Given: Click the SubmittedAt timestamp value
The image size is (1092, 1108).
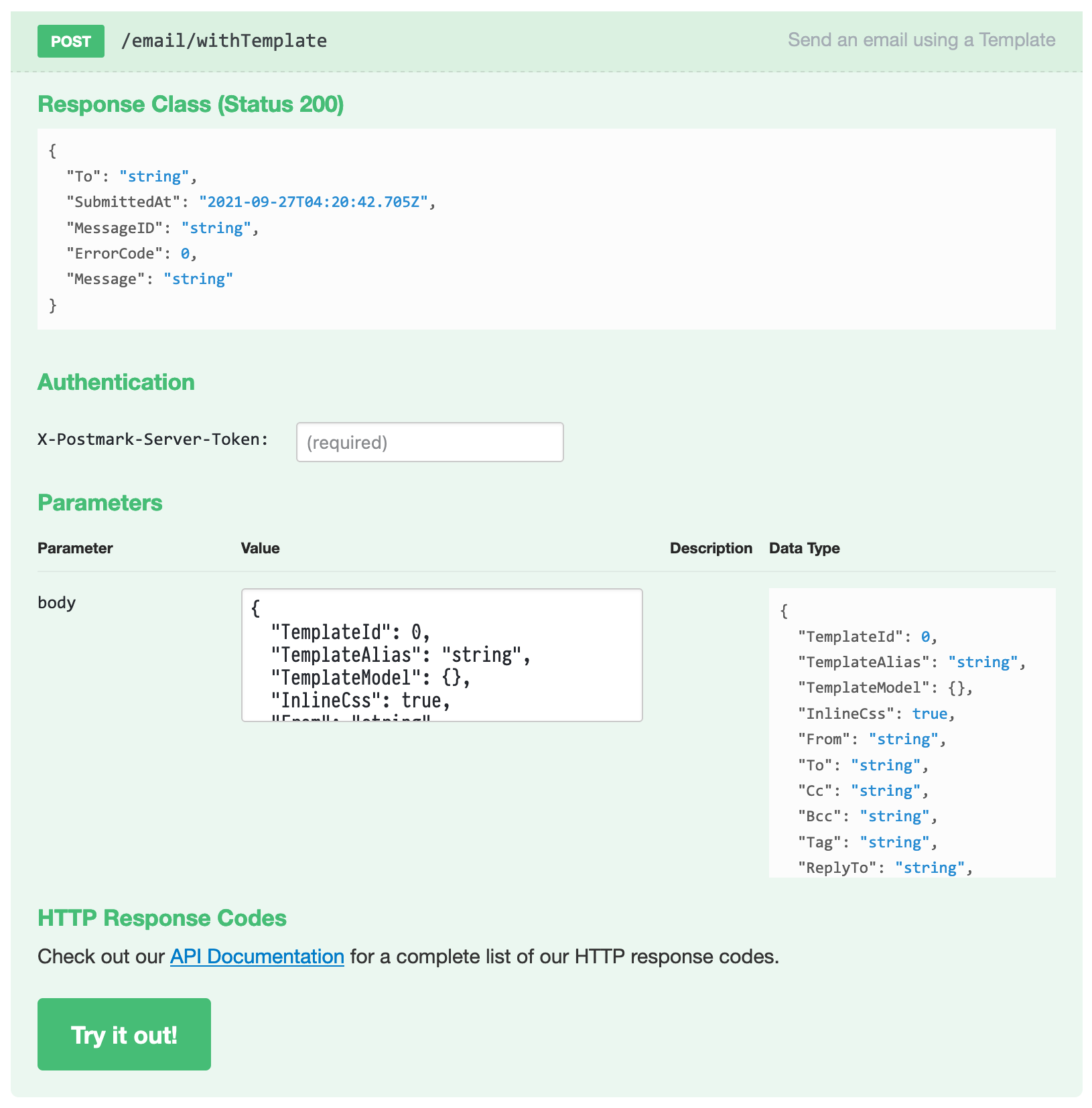Looking at the screenshot, I should click(x=314, y=202).
